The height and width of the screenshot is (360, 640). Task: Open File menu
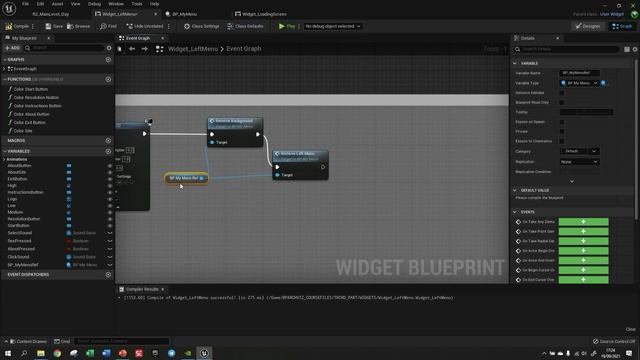tap(25, 4)
